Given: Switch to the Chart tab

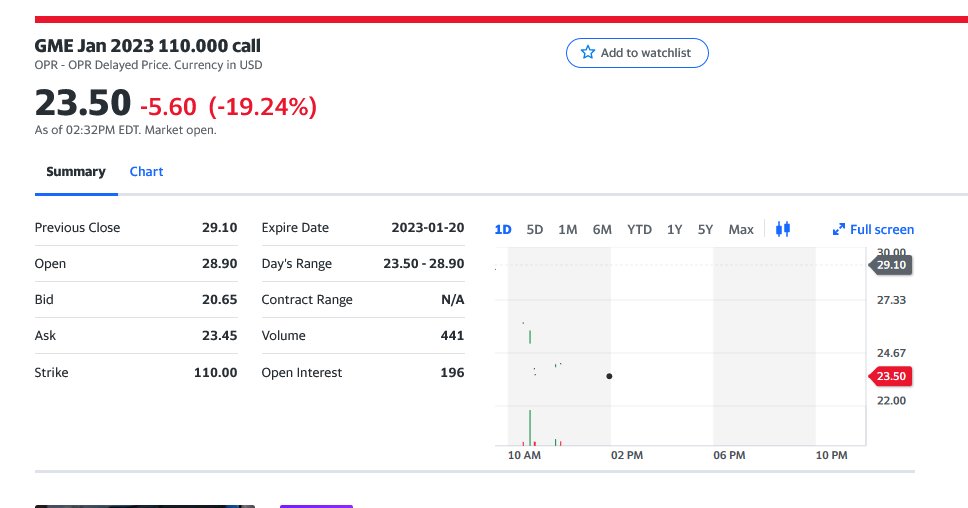Looking at the screenshot, I should 146,172.
